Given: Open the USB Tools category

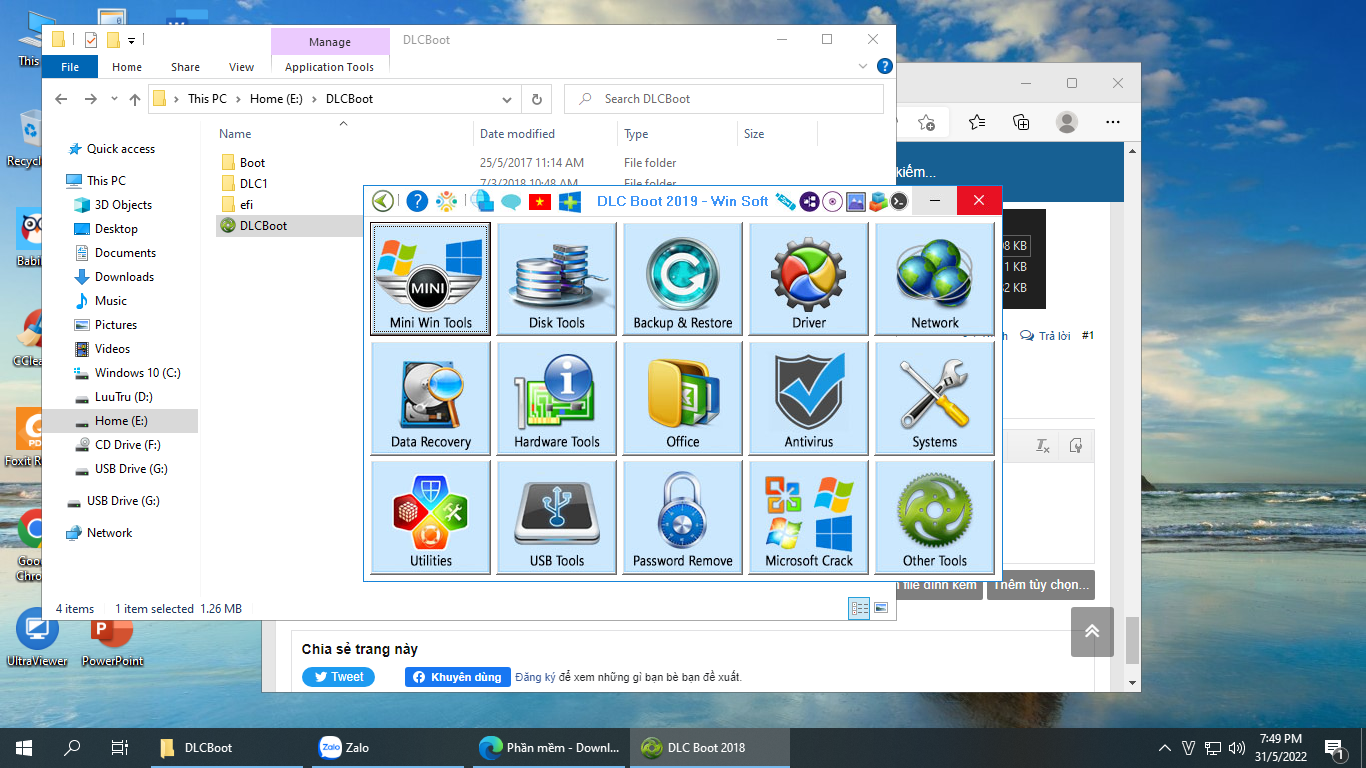Looking at the screenshot, I should (x=557, y=517).
